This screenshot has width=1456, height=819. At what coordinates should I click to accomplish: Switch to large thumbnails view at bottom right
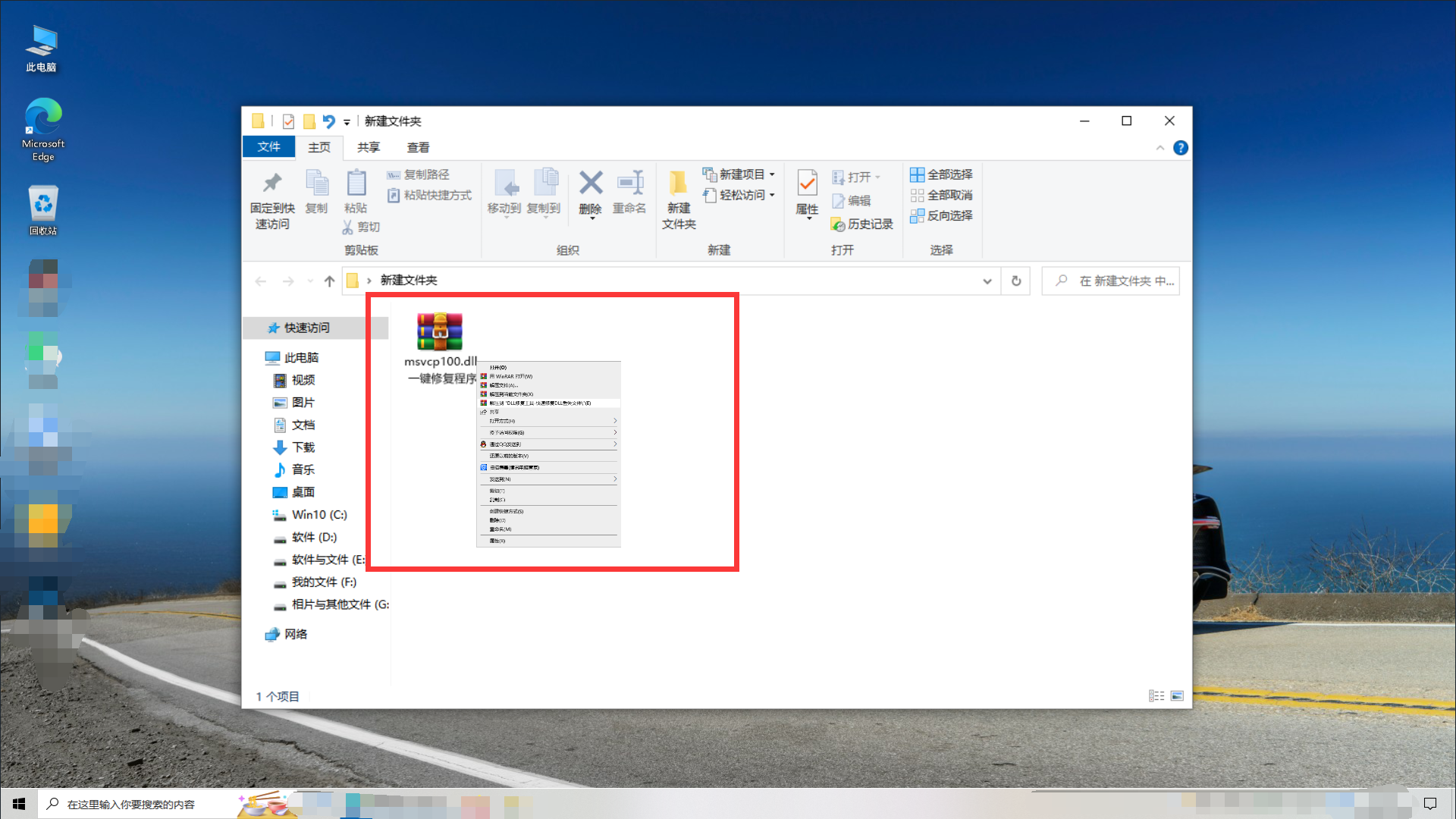1176,695
